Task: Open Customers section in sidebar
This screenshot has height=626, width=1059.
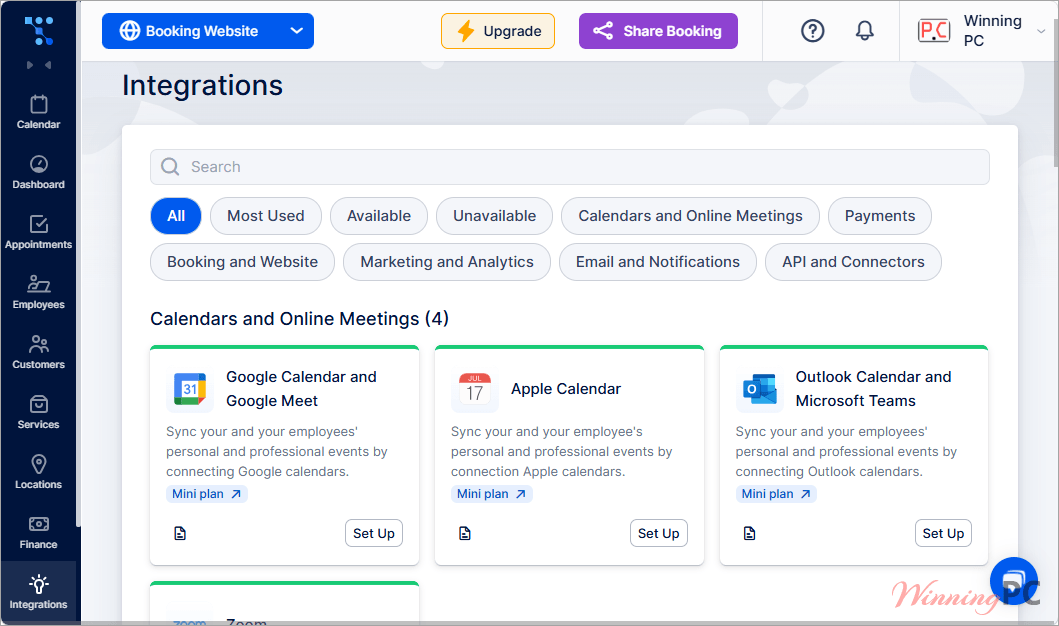Action: click(38, 353)
